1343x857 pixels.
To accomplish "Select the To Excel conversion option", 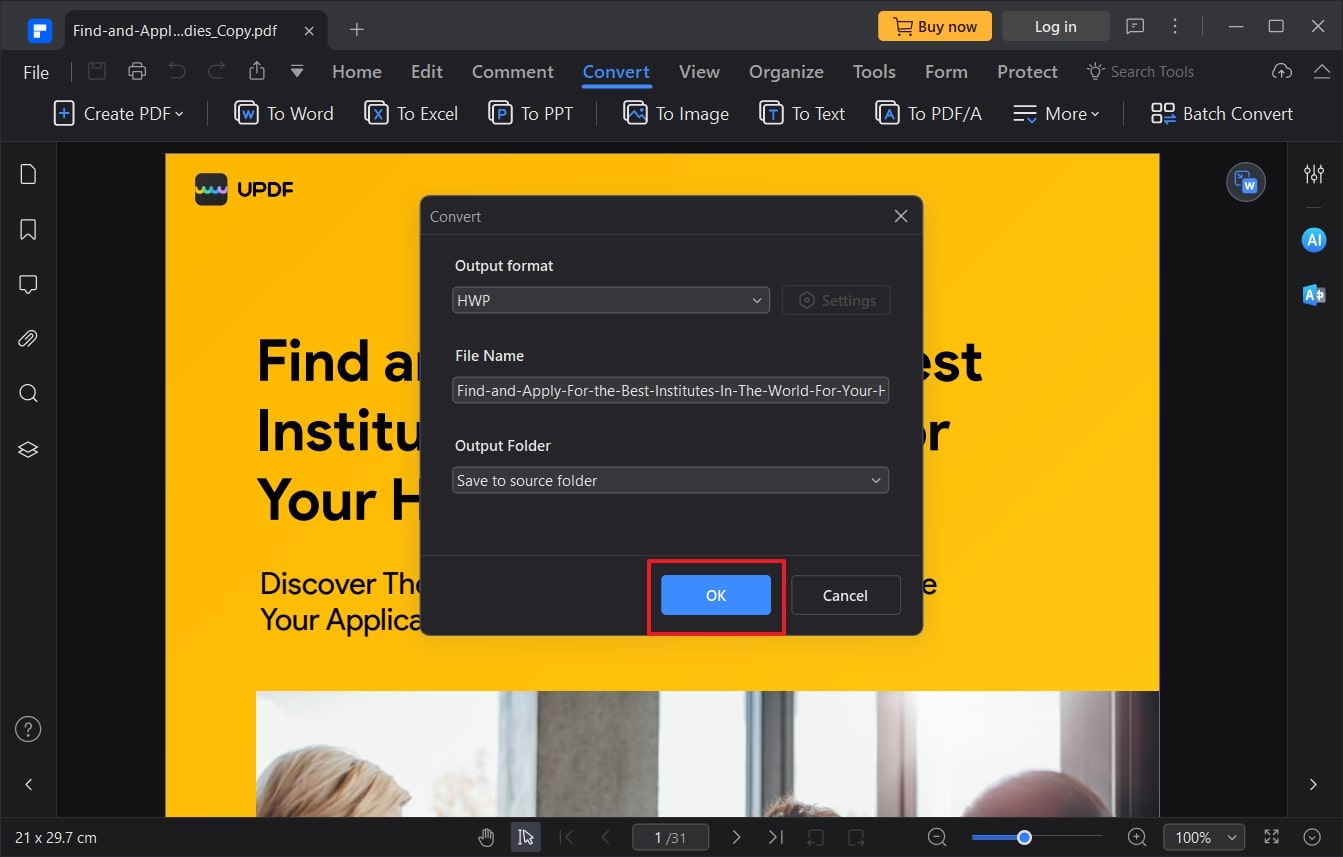I will click(x=410, y=113).
